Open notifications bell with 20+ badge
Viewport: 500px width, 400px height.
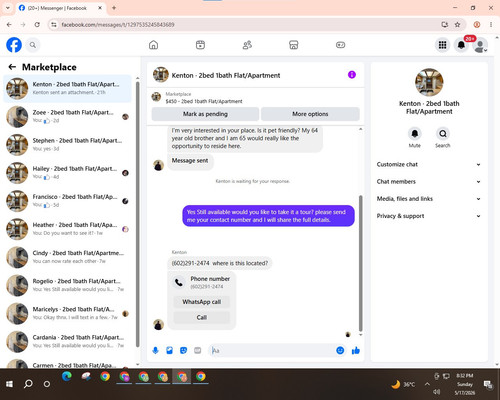pos(461,45)
